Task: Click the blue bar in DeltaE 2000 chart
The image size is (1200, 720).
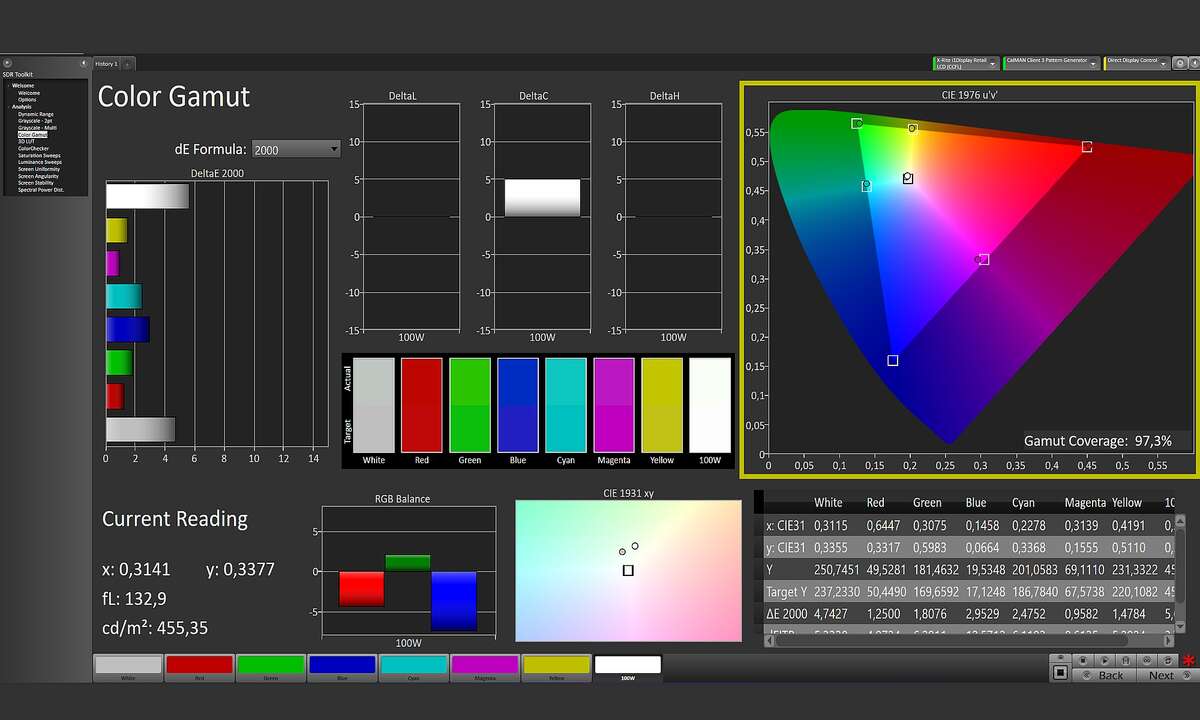Action: click(x=127, y=329)
